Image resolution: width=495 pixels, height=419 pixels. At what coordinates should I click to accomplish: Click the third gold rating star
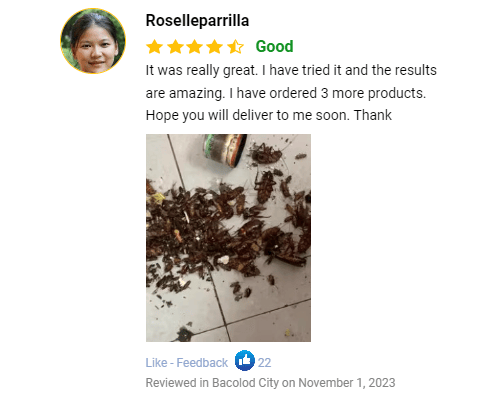tap(195, 47)
